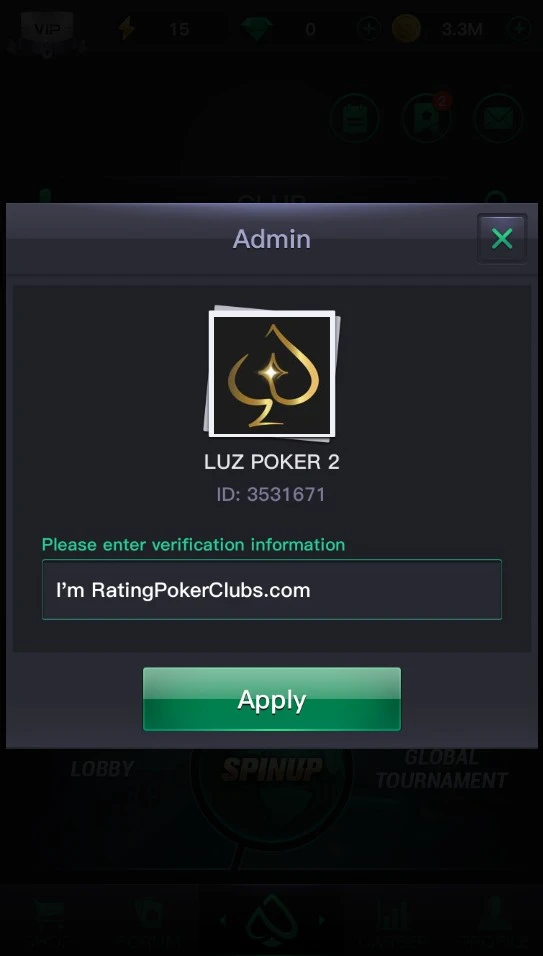Tap the center spade icon in bottom bar
Screen dimensions: 543x956
click(272, 921)
